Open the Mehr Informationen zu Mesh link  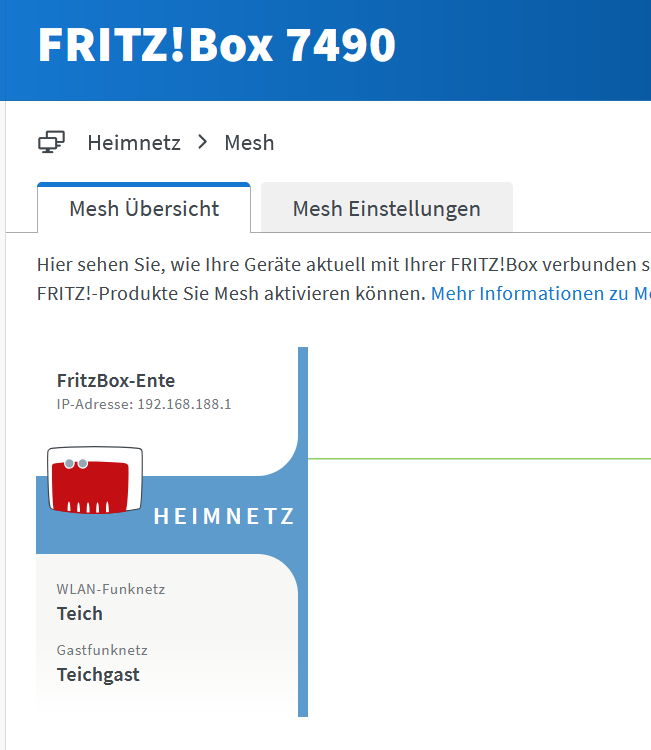541,293
